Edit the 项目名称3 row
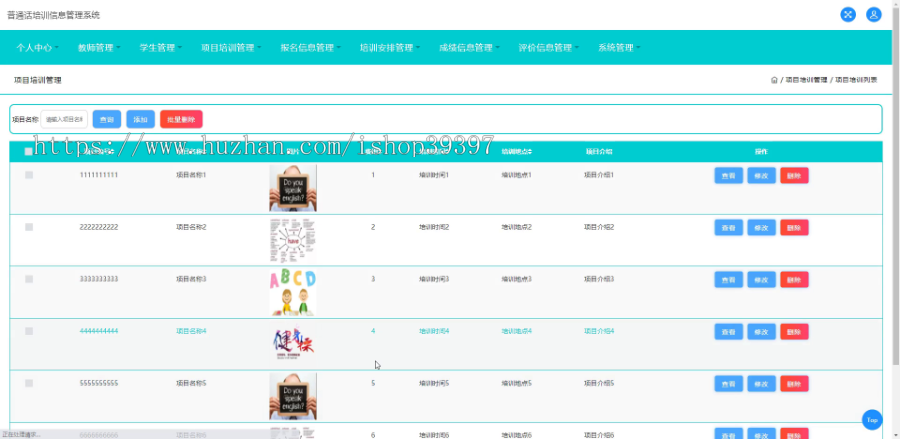The width and height of the screenshot is (900, 439). coord(761,279)
